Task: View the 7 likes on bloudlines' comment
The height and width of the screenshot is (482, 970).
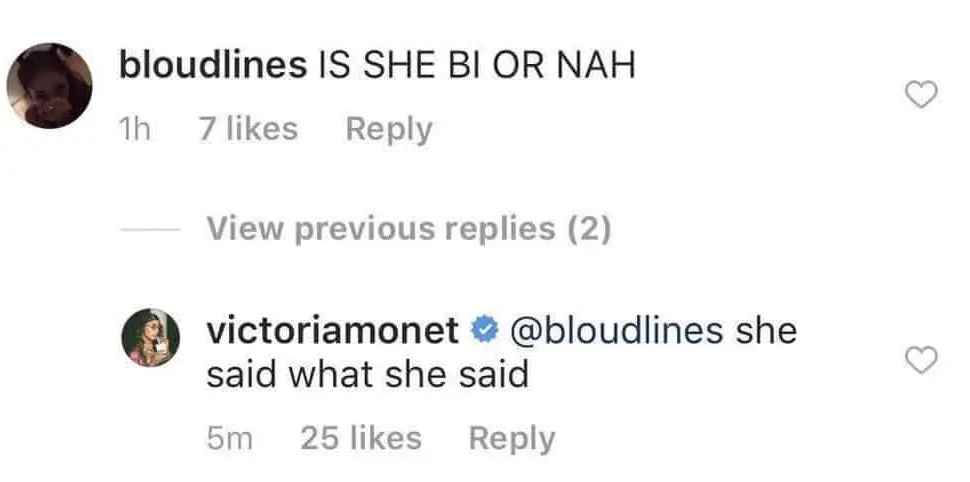Action: [249, 129]
